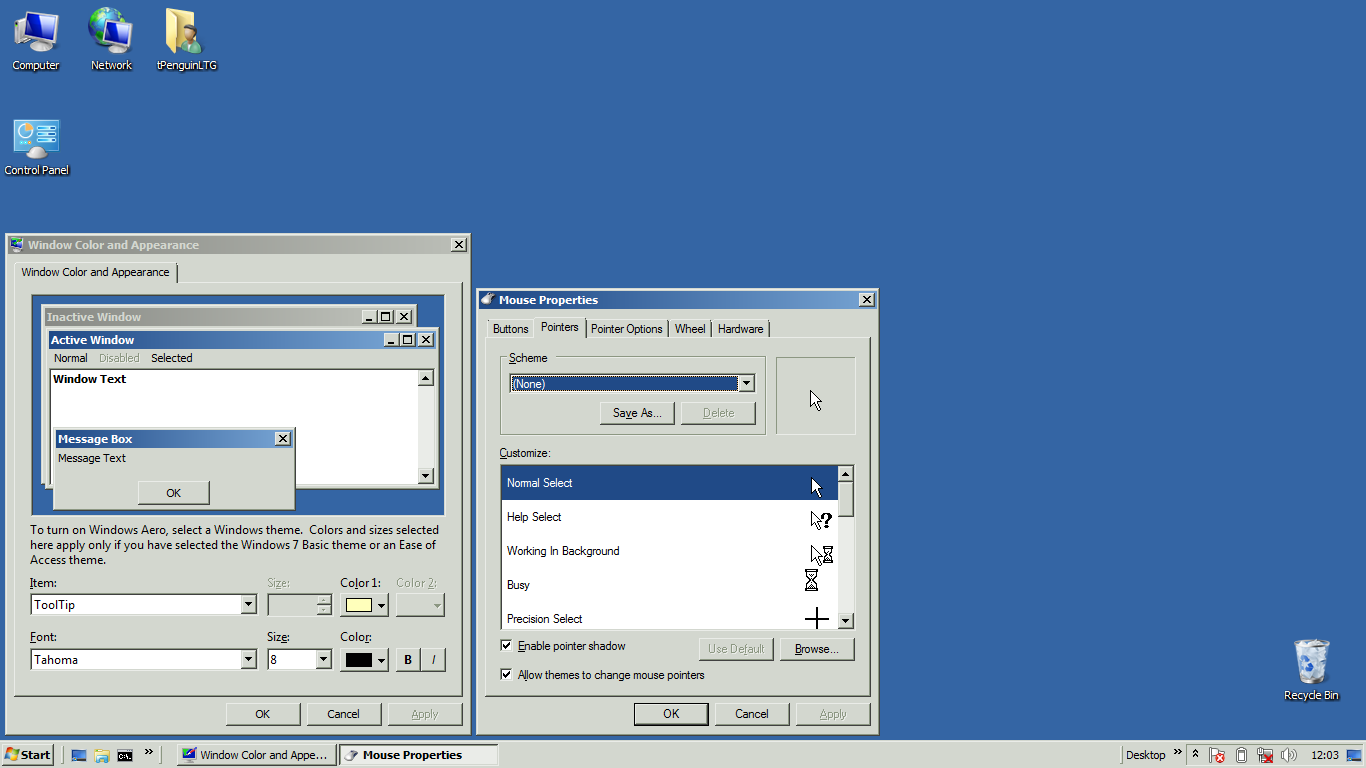Open the Computer desktop icon

pyautogui.click(x=36, y=40)
